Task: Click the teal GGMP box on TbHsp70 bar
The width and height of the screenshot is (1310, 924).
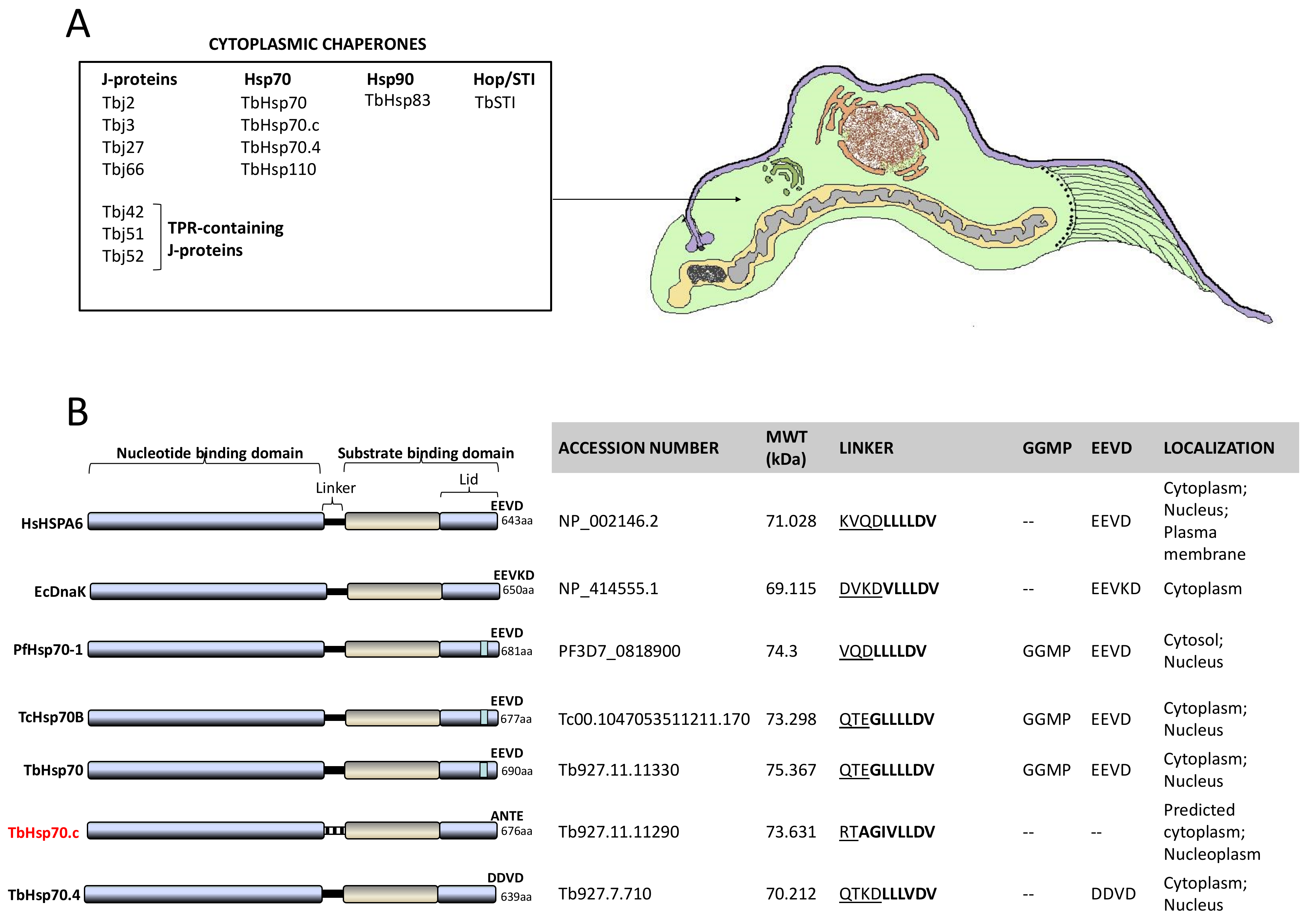Action: tap(484, 770)
